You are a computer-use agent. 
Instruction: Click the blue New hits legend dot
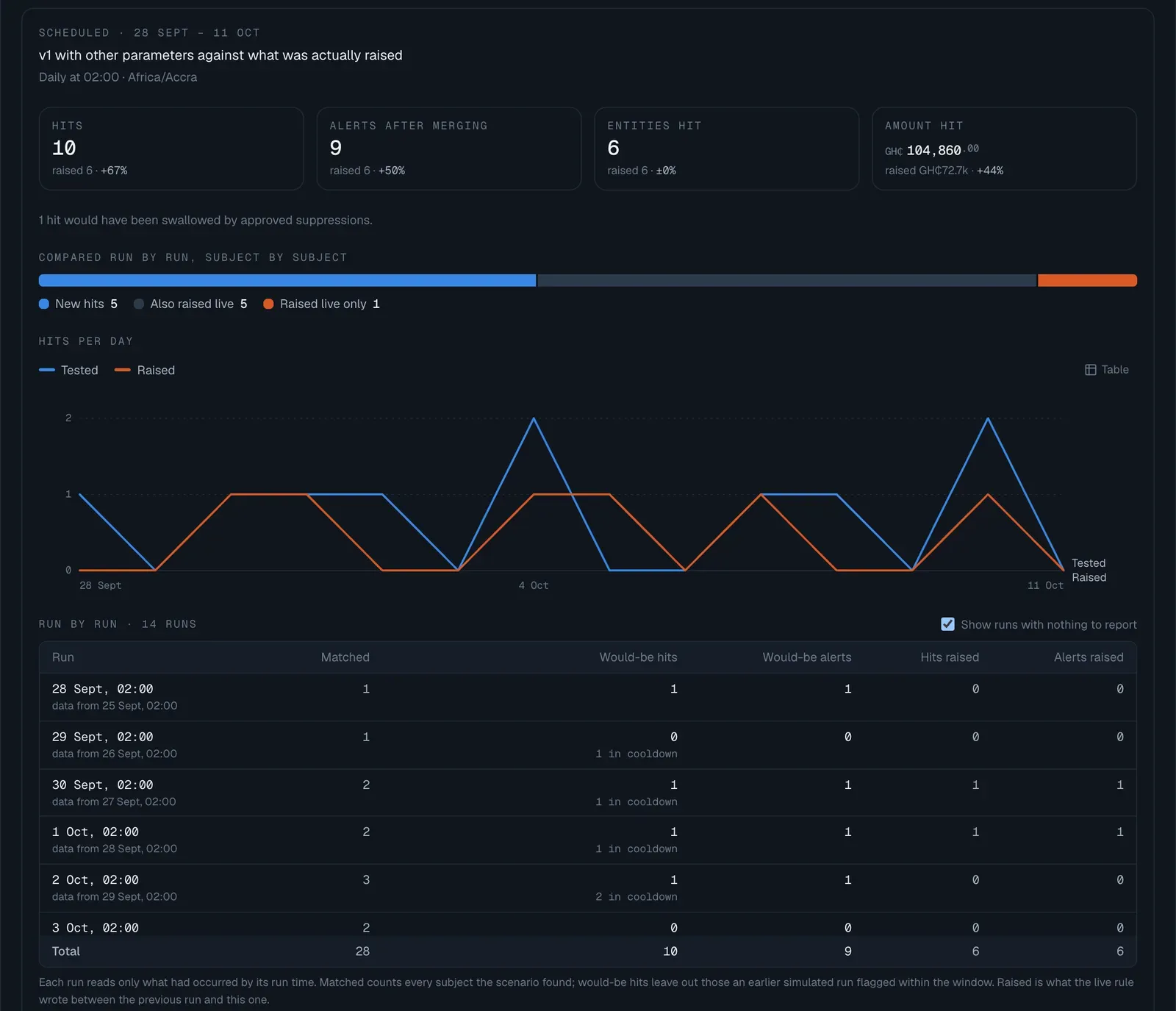pos(44,304)
